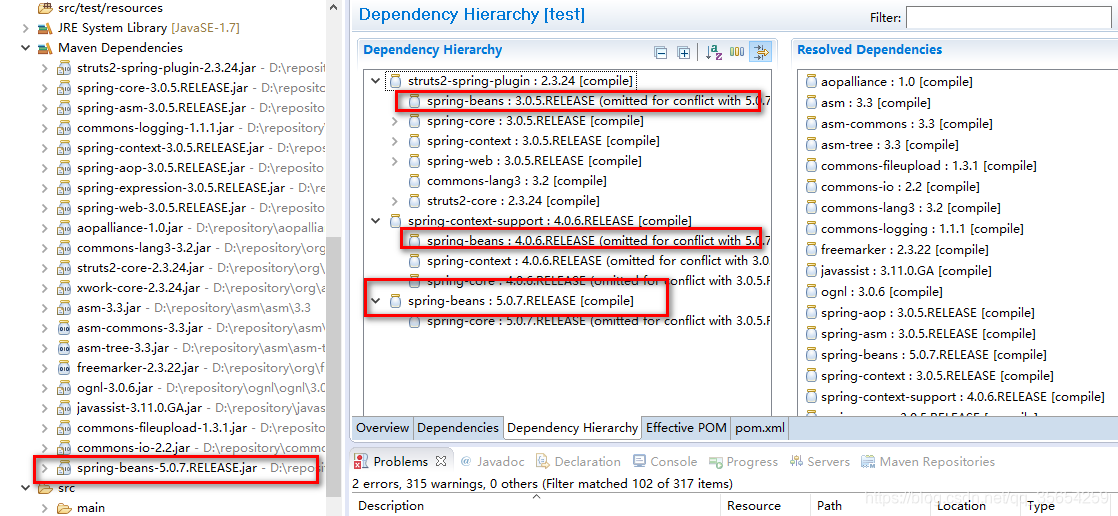
Task: Click the Maven Repositories view icon
Action: coord(868,461)
